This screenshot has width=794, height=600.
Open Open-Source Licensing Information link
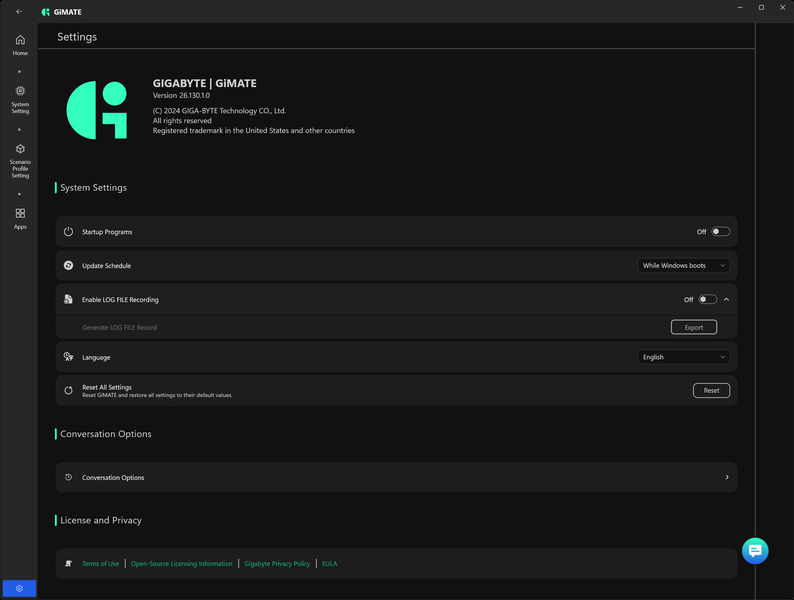181,564
